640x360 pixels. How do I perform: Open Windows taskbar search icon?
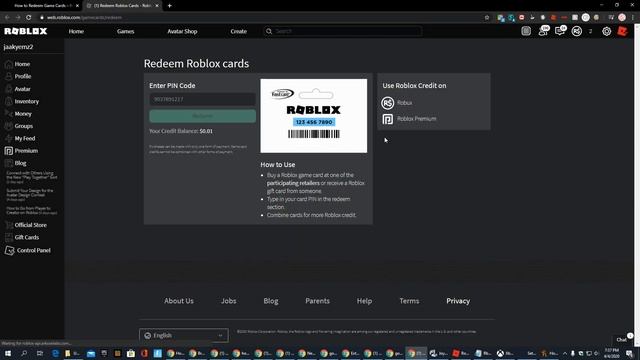[x=24, y=353]
